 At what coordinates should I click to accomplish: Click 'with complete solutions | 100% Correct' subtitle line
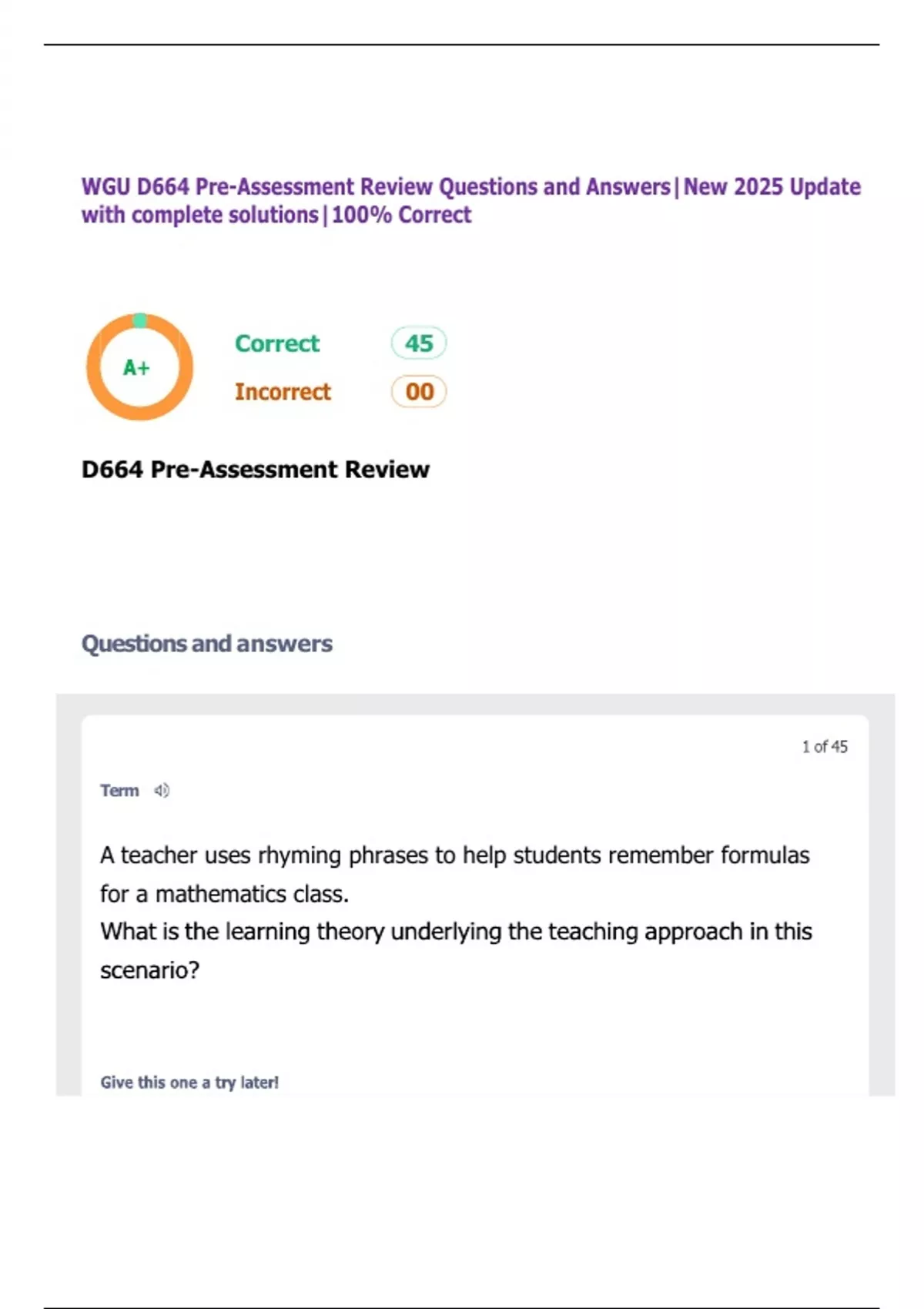tap(276, 215)
